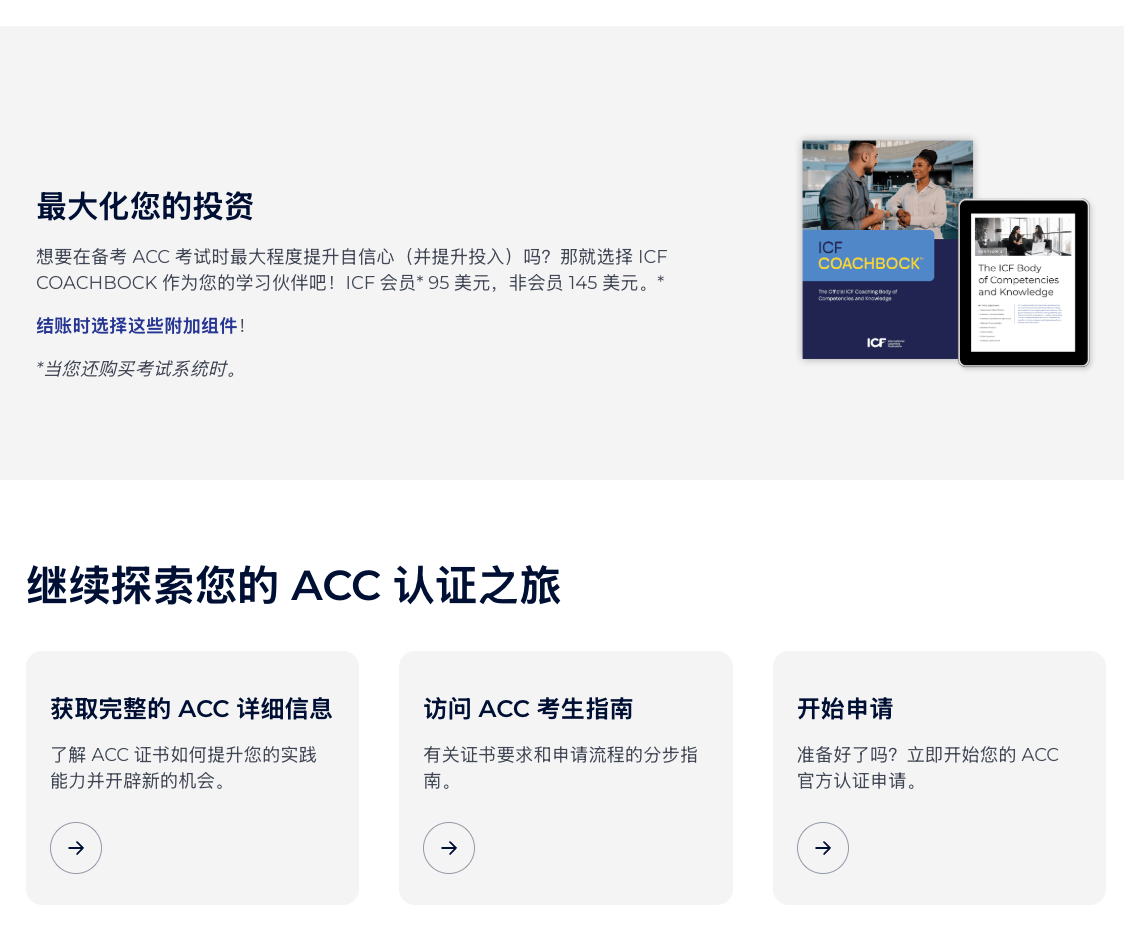Click the tablet showing ICF Body of Competencies
This screenshot has height=926, width=1124.
[1024, 282]
